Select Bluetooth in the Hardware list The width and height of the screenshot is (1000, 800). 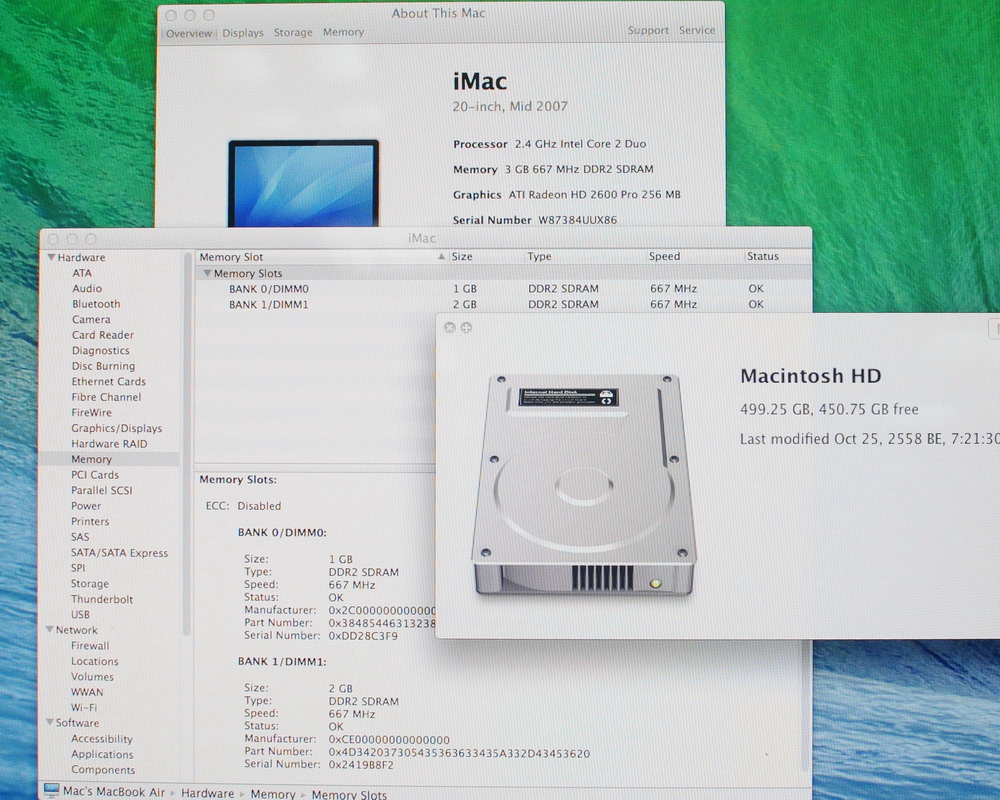tap(96, 304)
